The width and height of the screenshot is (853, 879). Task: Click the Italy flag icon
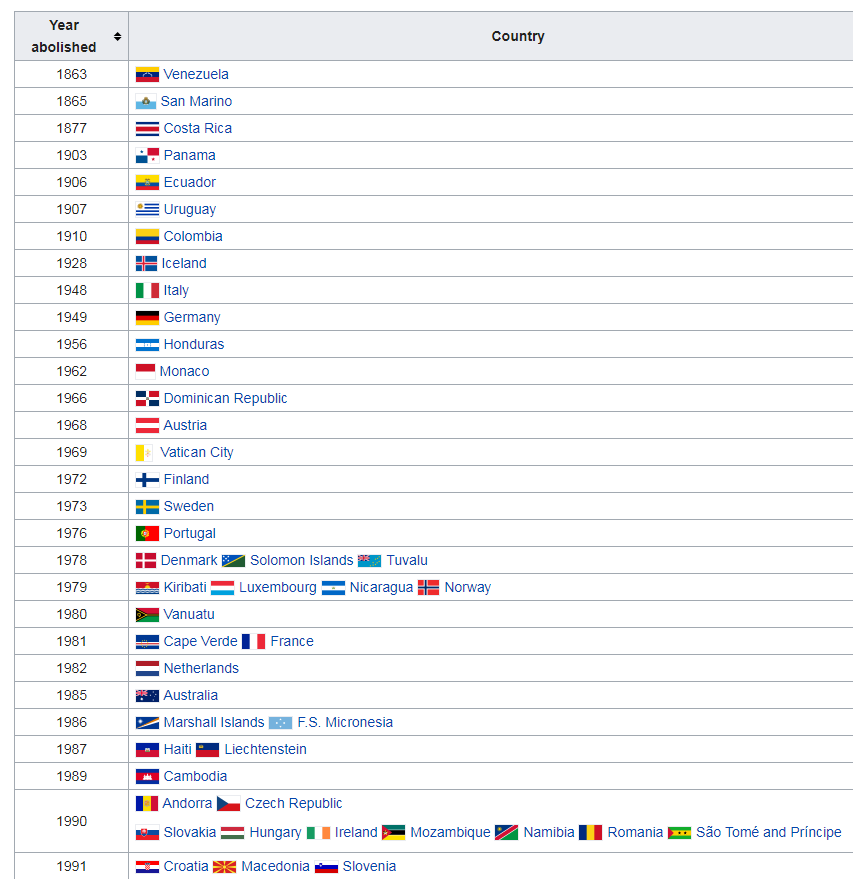coord(147,290)
